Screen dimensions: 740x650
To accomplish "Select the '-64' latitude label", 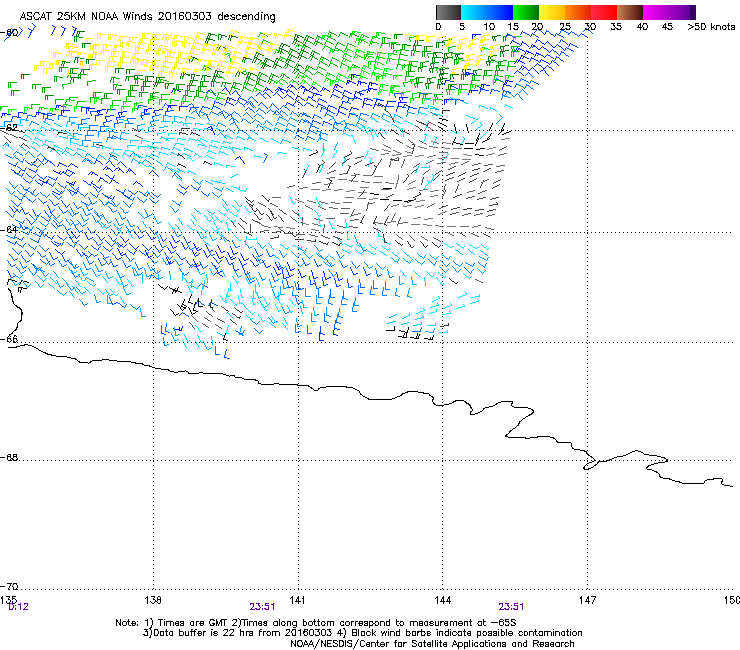I will 9,229.
